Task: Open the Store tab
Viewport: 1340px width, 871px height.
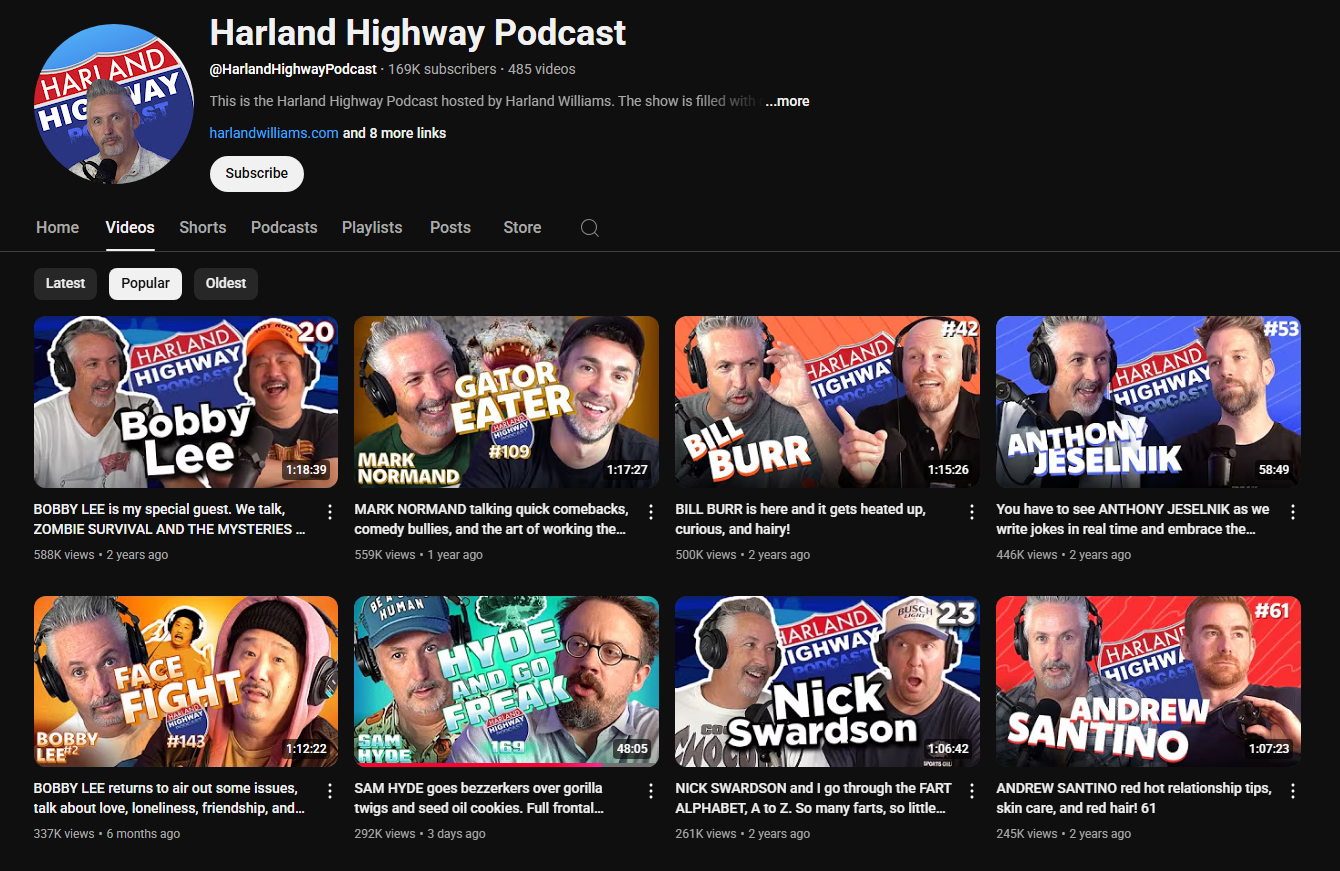Action: click(522, 227)
